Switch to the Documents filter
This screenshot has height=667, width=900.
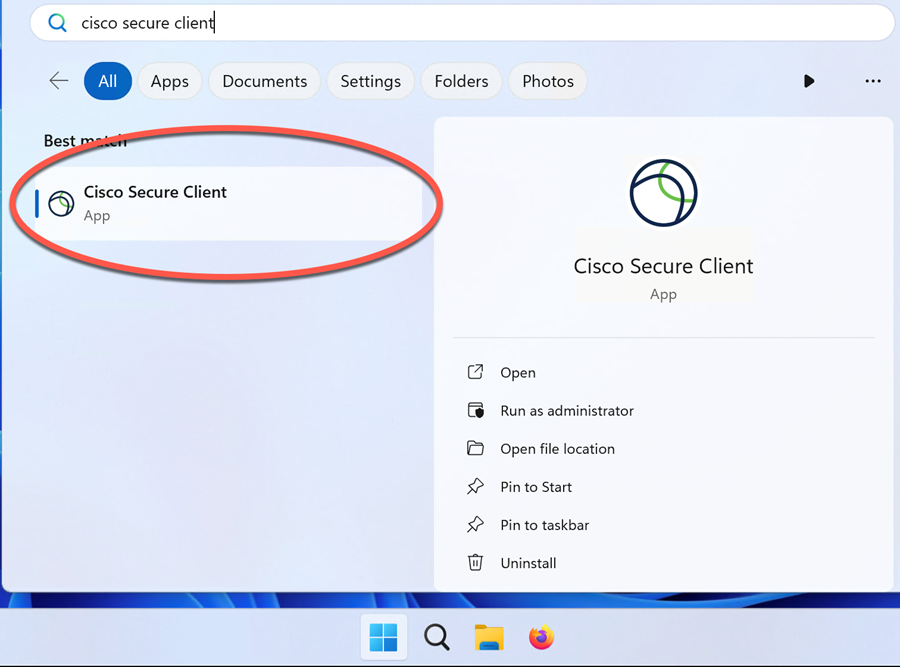[265, 81]
